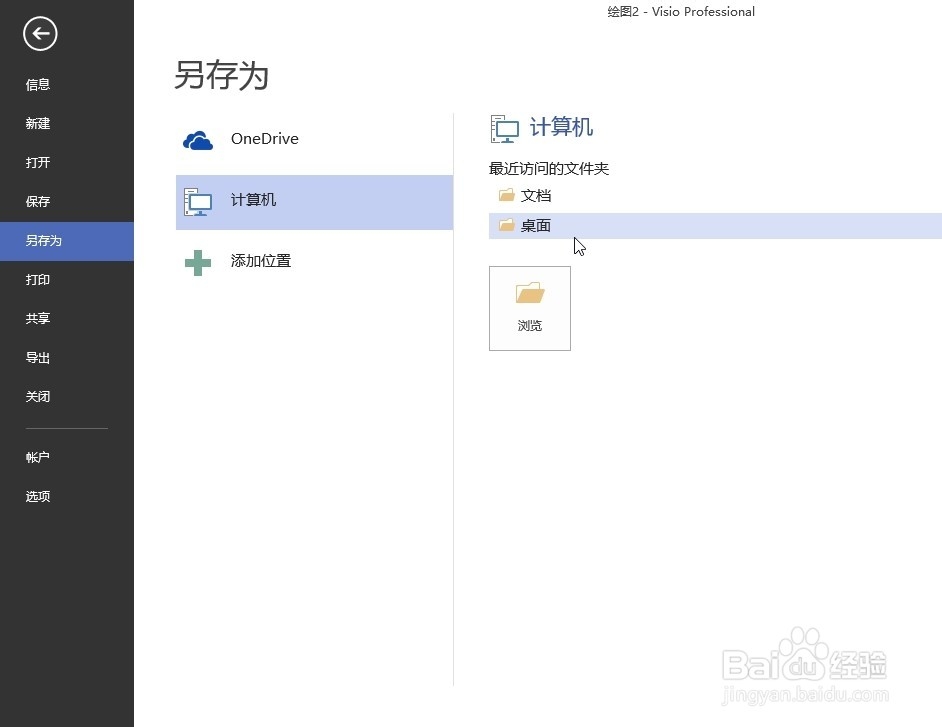This screenshot has height=727, width=942.
Task: Open the 信息 menu item
Action: click(x=67, y=85)
